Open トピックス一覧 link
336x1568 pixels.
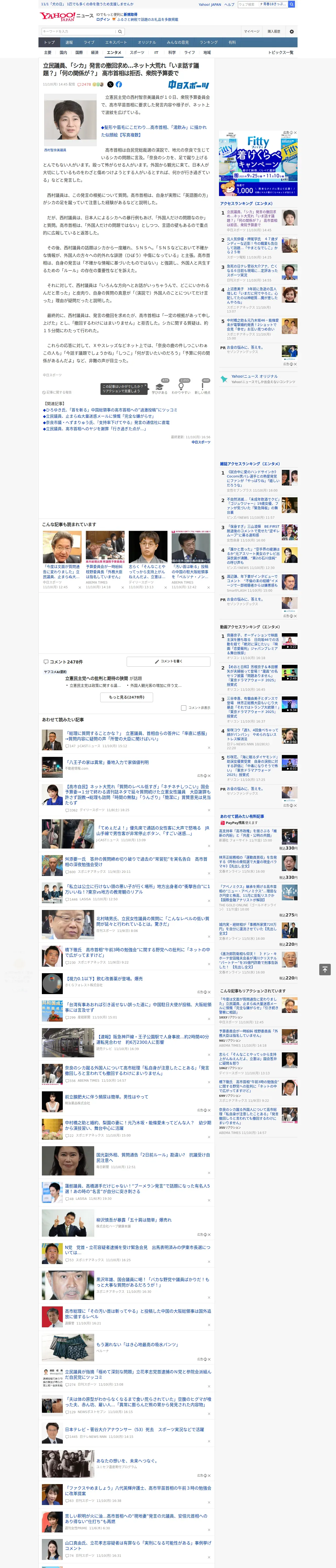click(281, 52)
